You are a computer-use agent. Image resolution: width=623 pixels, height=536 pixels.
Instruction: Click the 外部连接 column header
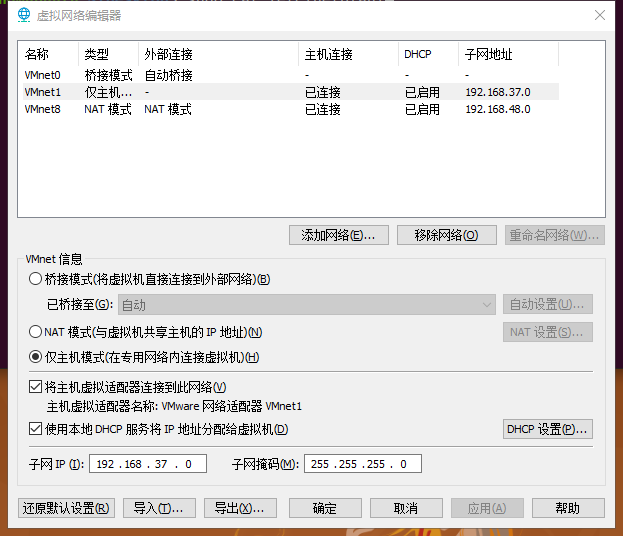(x=219, y=54)
